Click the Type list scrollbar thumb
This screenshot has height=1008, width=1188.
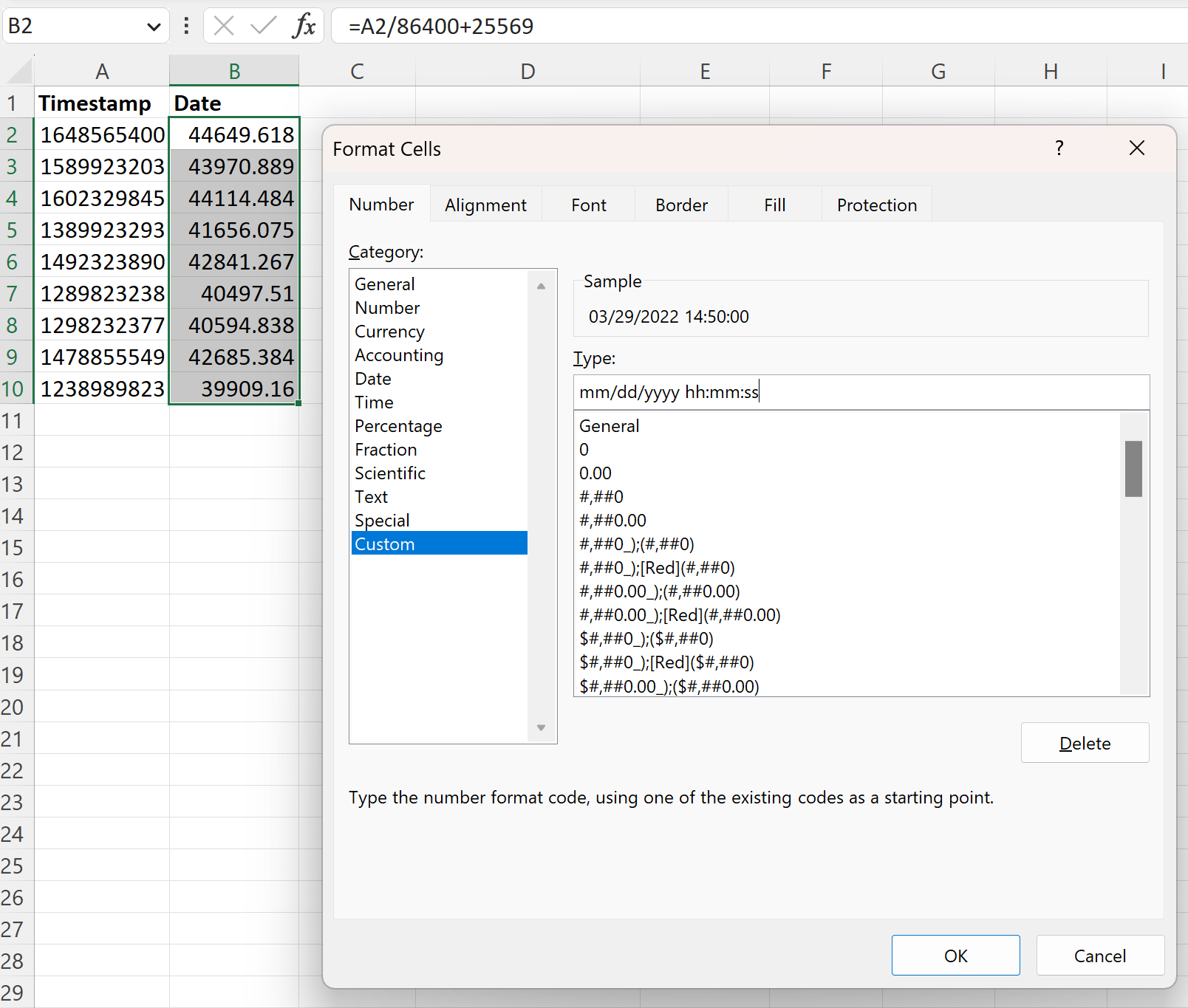[x=1133, y=469]
